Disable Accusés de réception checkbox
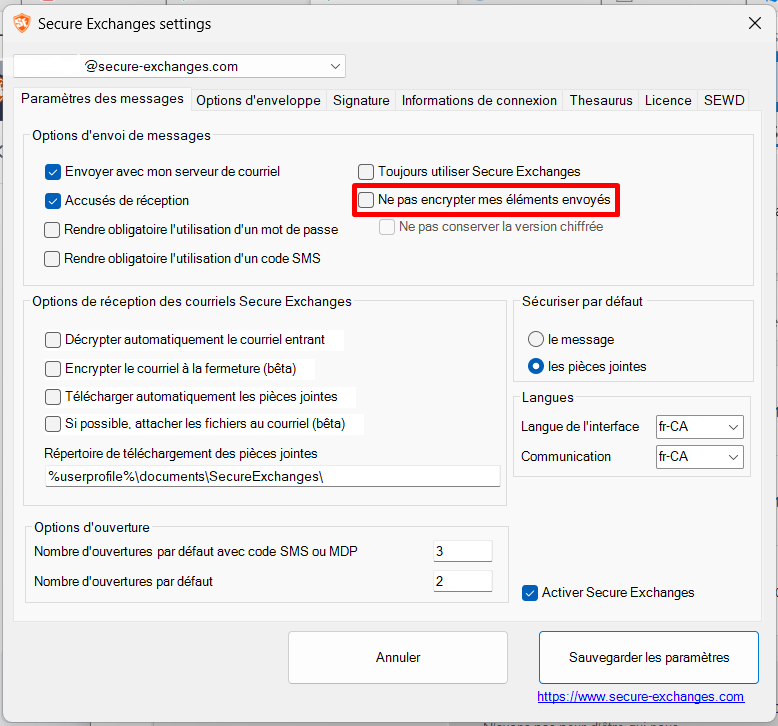 click(53, 200)
